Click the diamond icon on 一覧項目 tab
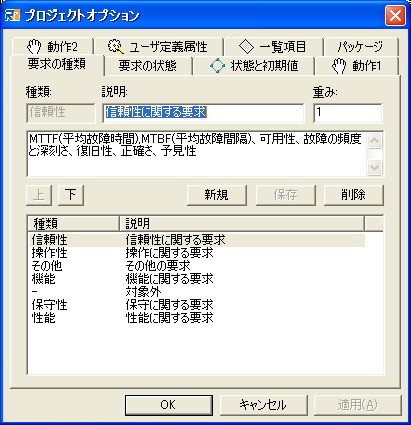Screen dimensions: 411x425 pos(247,46)
